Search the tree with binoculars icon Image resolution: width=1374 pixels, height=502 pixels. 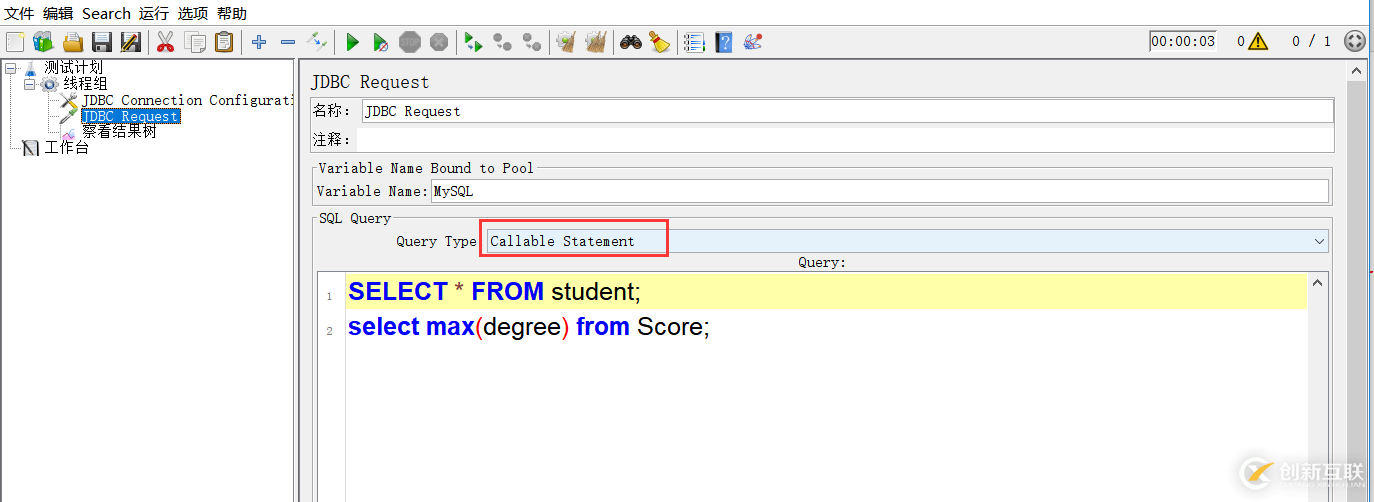631,42
